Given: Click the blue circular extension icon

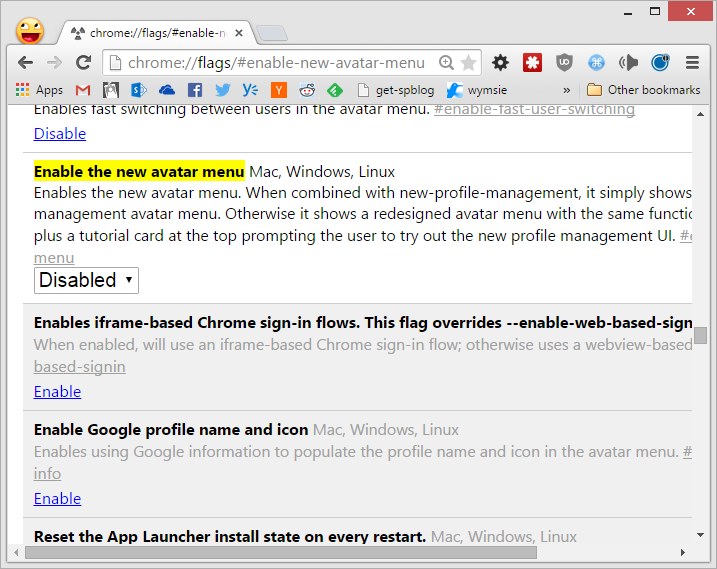Looking at the screenshot, I should tap(660, 63).
